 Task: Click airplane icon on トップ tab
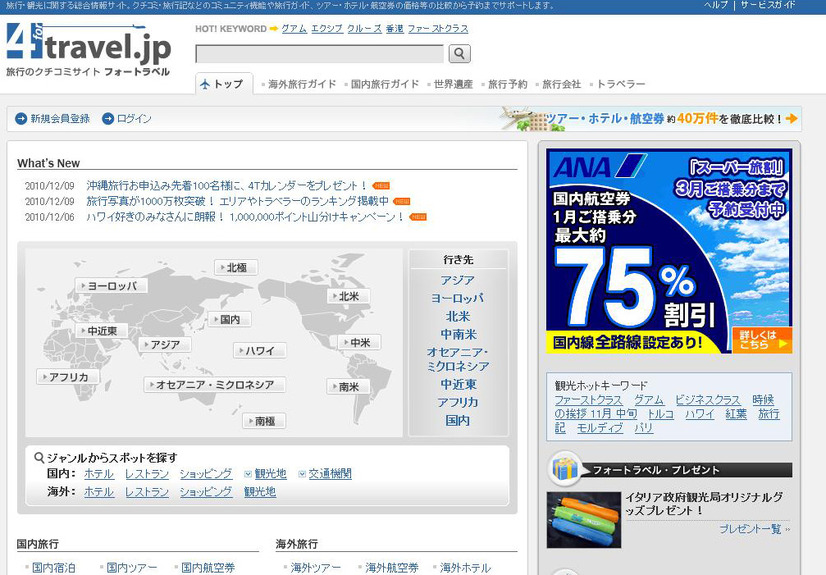pos(206,84)
